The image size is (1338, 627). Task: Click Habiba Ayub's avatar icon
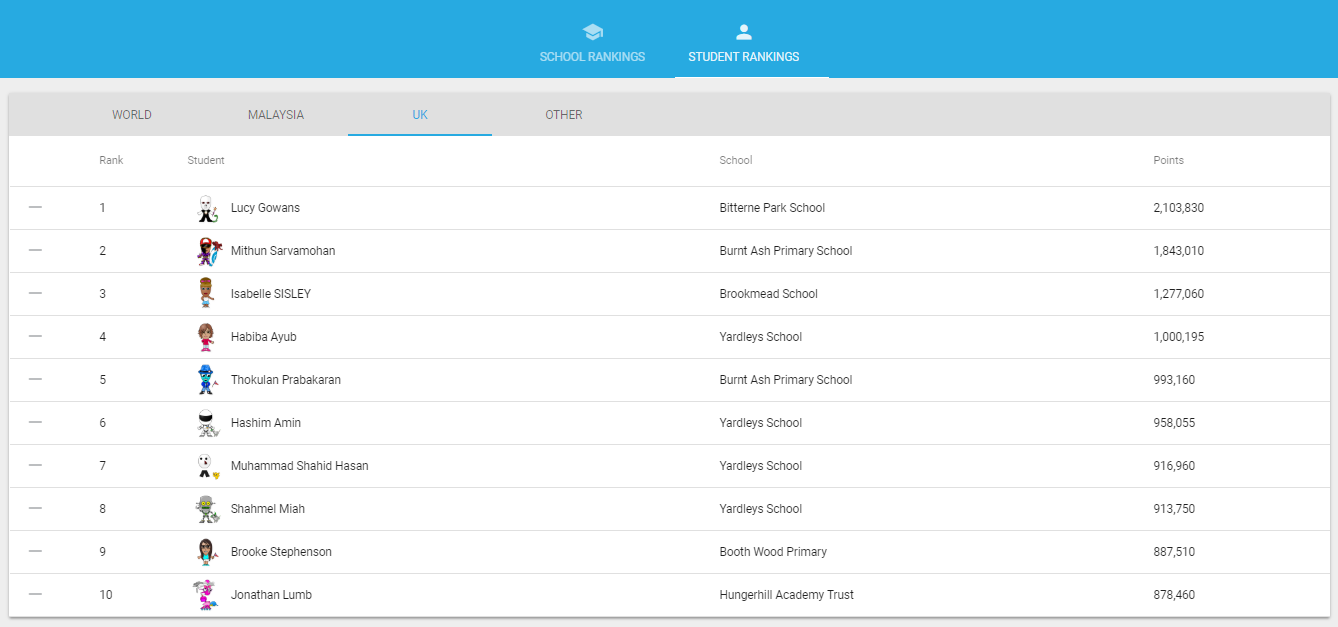(x=206, y=337)
